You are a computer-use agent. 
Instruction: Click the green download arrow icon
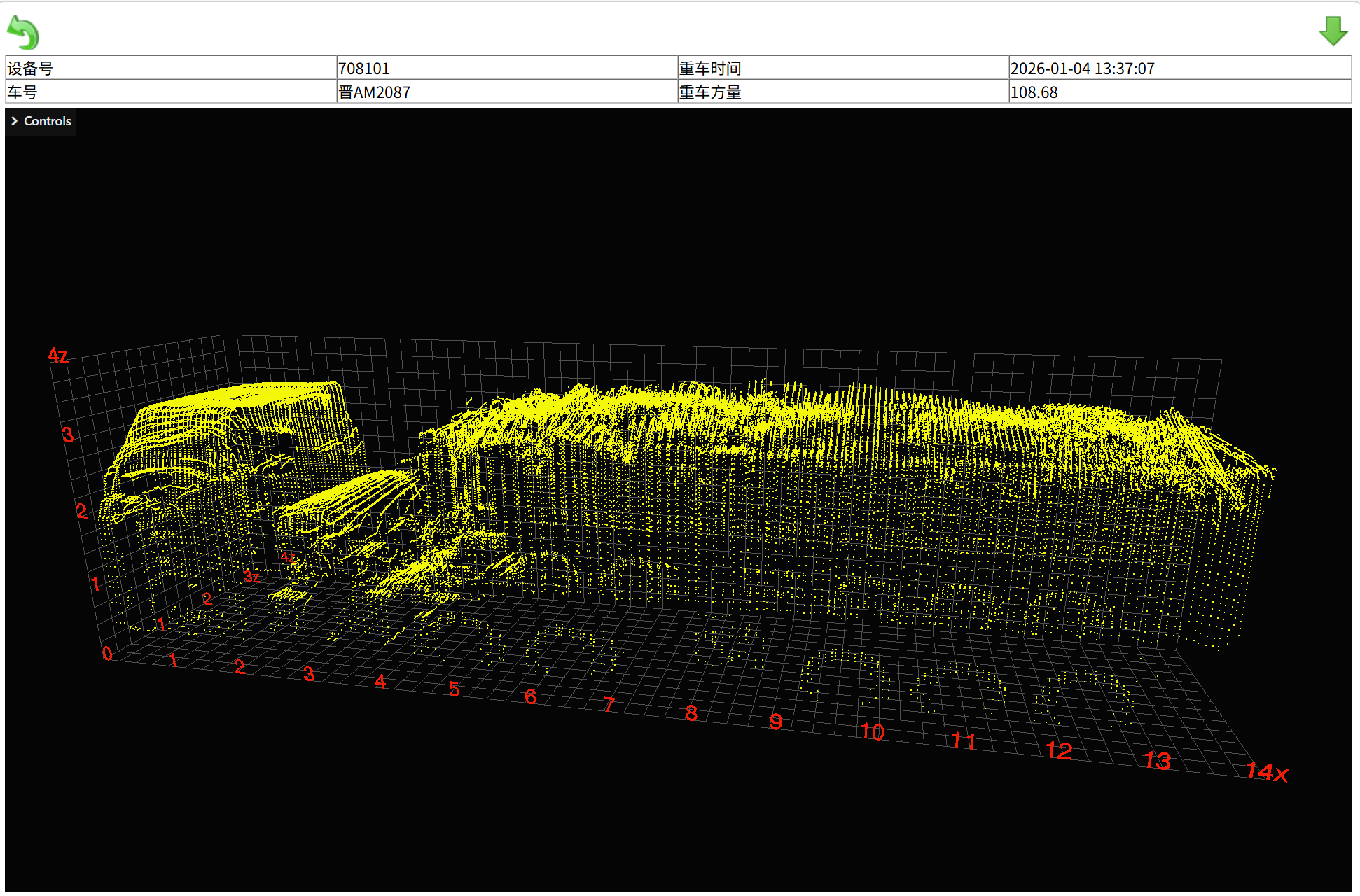(x=1333, y=31)
